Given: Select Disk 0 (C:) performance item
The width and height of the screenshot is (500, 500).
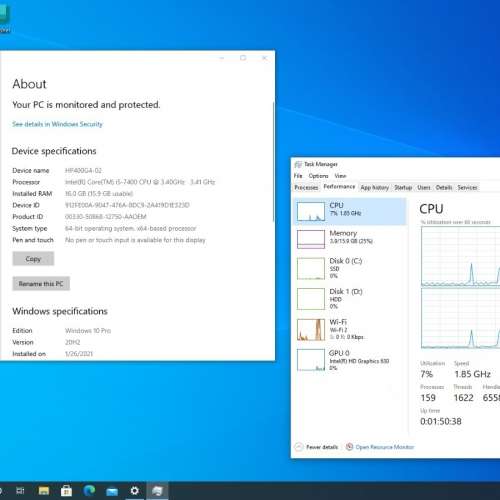Looking at the screenshot, I should click(x=350, y=268).
